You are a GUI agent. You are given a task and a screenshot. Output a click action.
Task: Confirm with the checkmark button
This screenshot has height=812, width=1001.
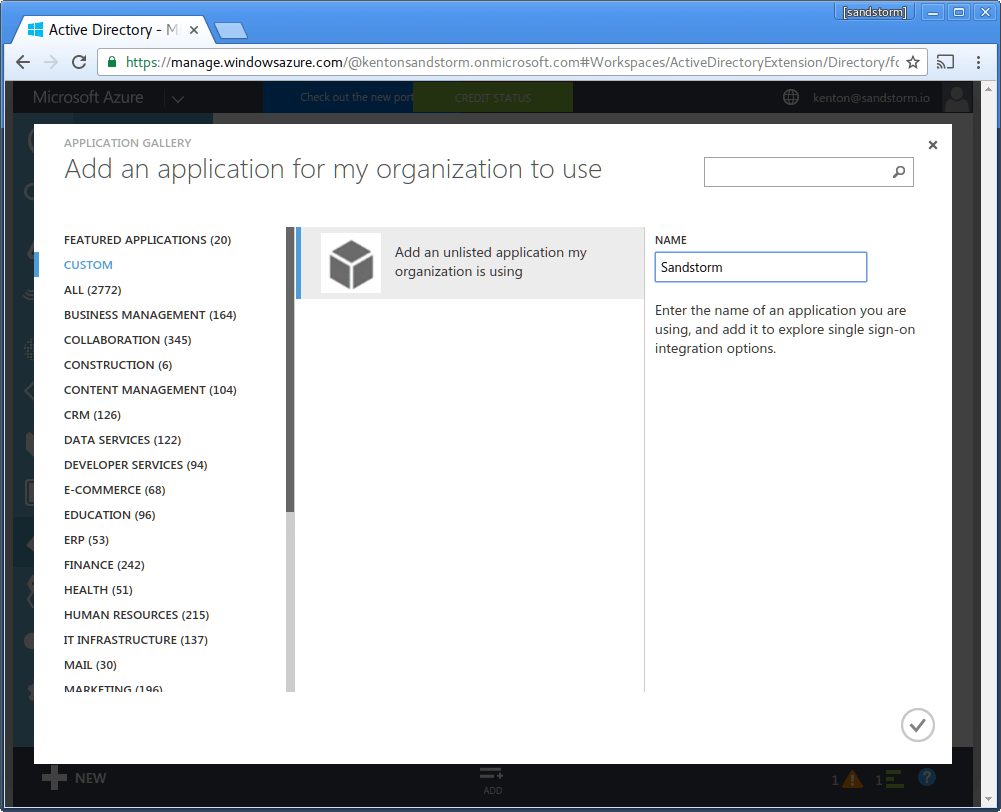(917, 725)
